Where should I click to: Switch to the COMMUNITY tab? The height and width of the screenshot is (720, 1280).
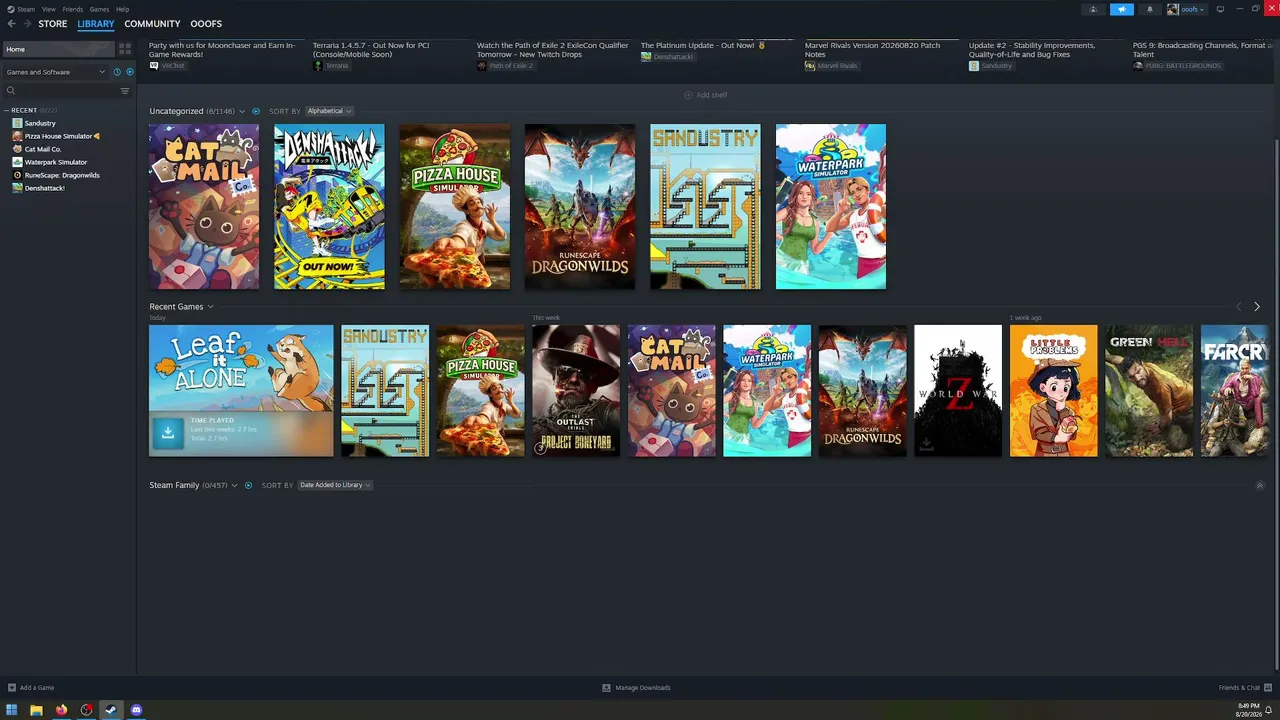pos(152,24)
